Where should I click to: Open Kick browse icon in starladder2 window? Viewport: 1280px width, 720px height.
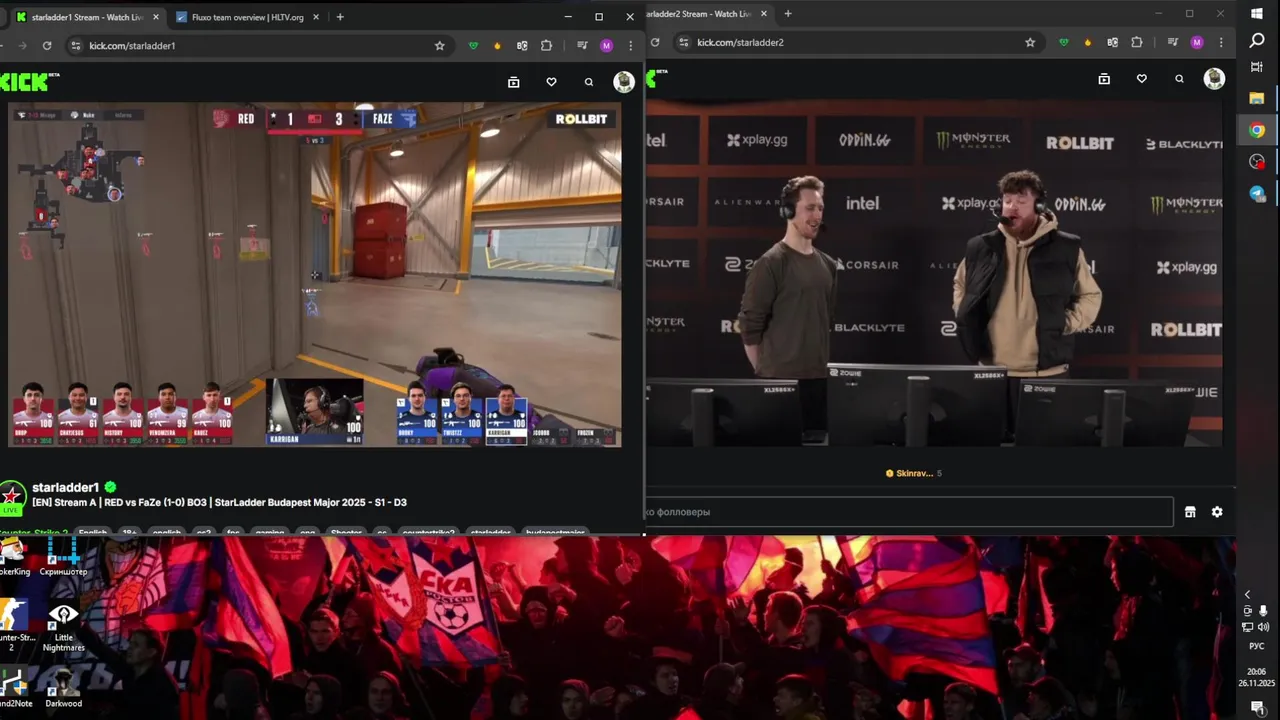[1104, 79]
